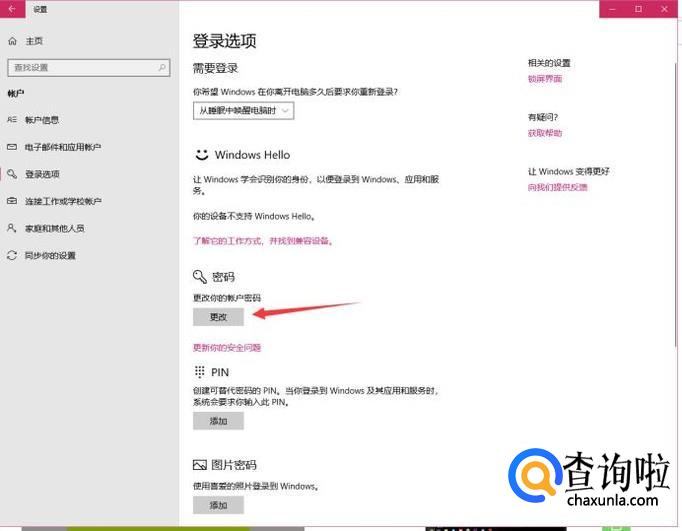The width and height of the screenshot is (682, 531).
Task: Click the 更改你的帐户密码 text
Action: point(227,298)
